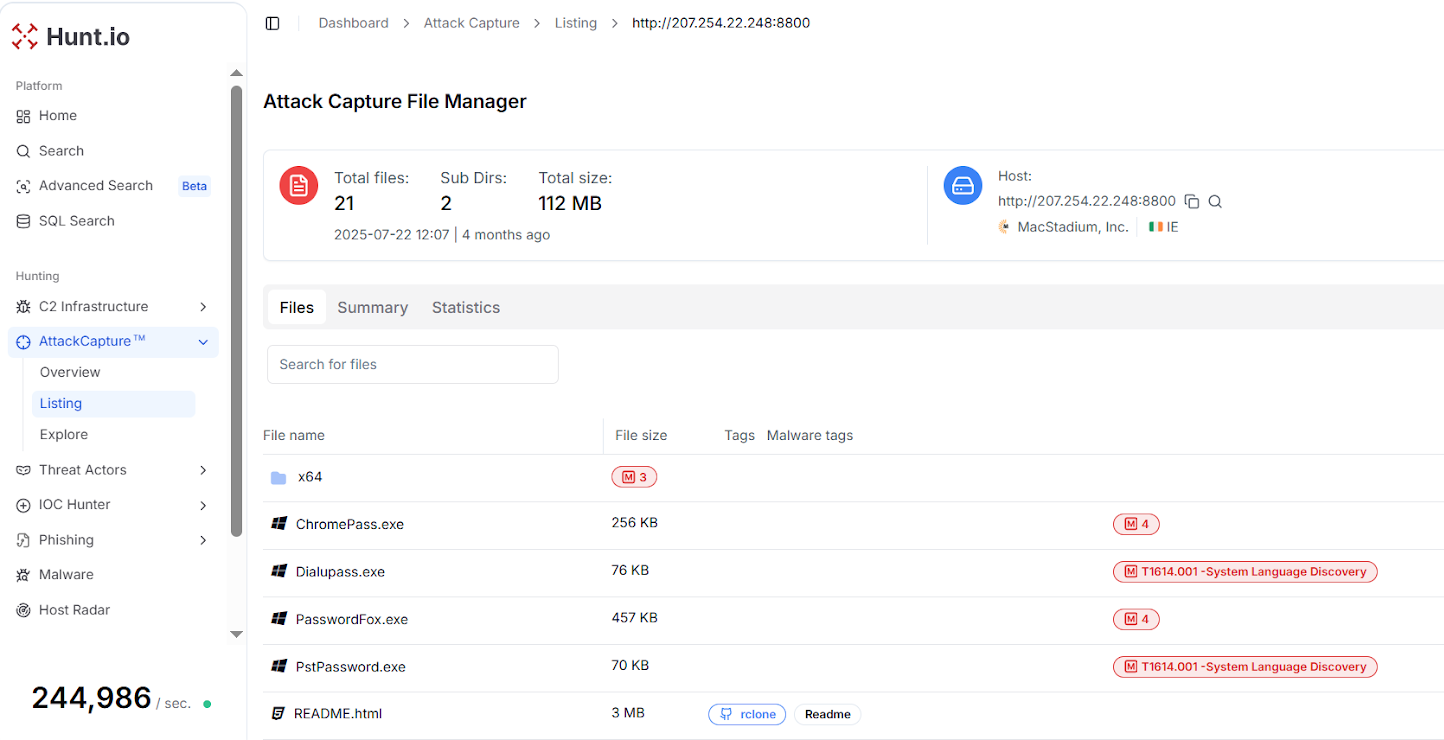This screenshot has width=1444, height=740.
Task: Click the red total files document icon
Action: pos(298,186)
